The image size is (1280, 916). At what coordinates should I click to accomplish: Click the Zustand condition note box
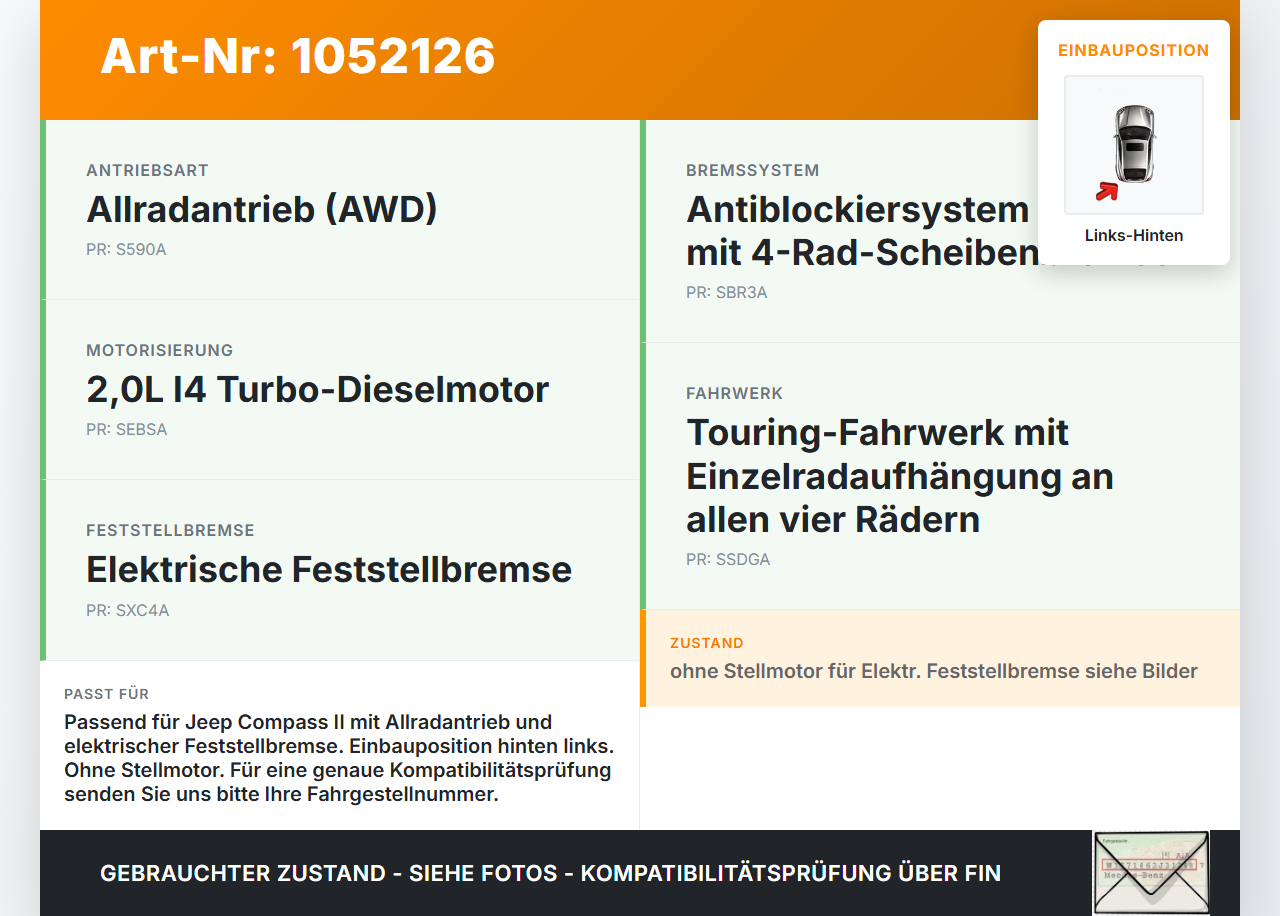point(940,658)
